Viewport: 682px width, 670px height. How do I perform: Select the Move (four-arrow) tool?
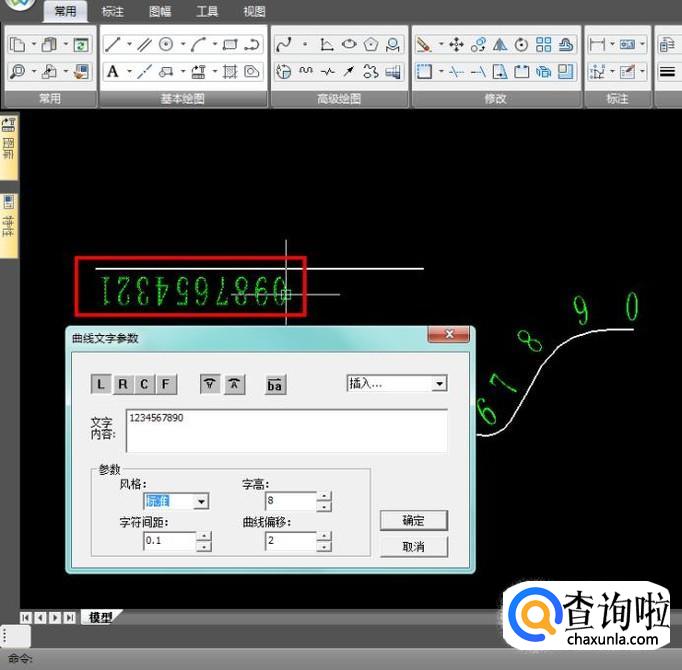[x=456, y=44]
